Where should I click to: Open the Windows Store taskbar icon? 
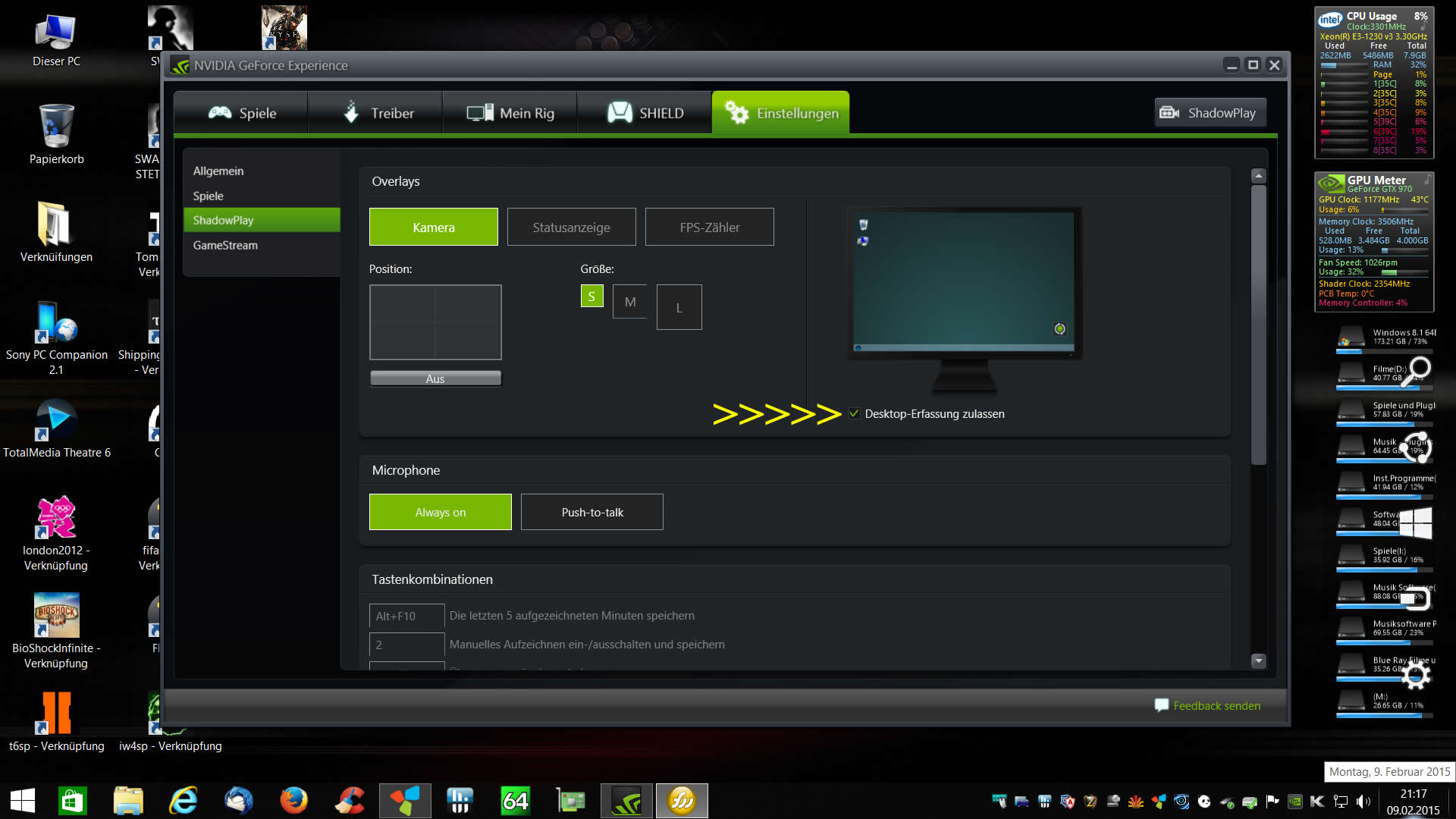(x=73, y=801)
